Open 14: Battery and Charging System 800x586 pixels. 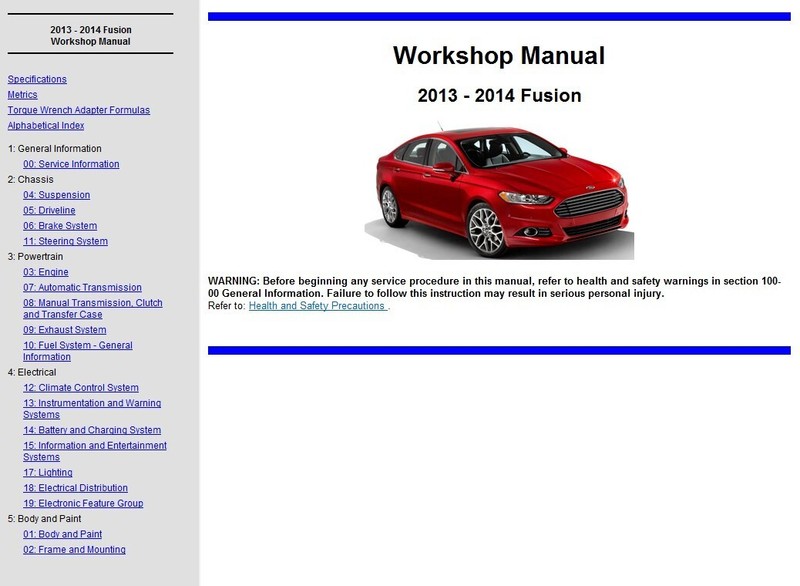pos(92,430)
